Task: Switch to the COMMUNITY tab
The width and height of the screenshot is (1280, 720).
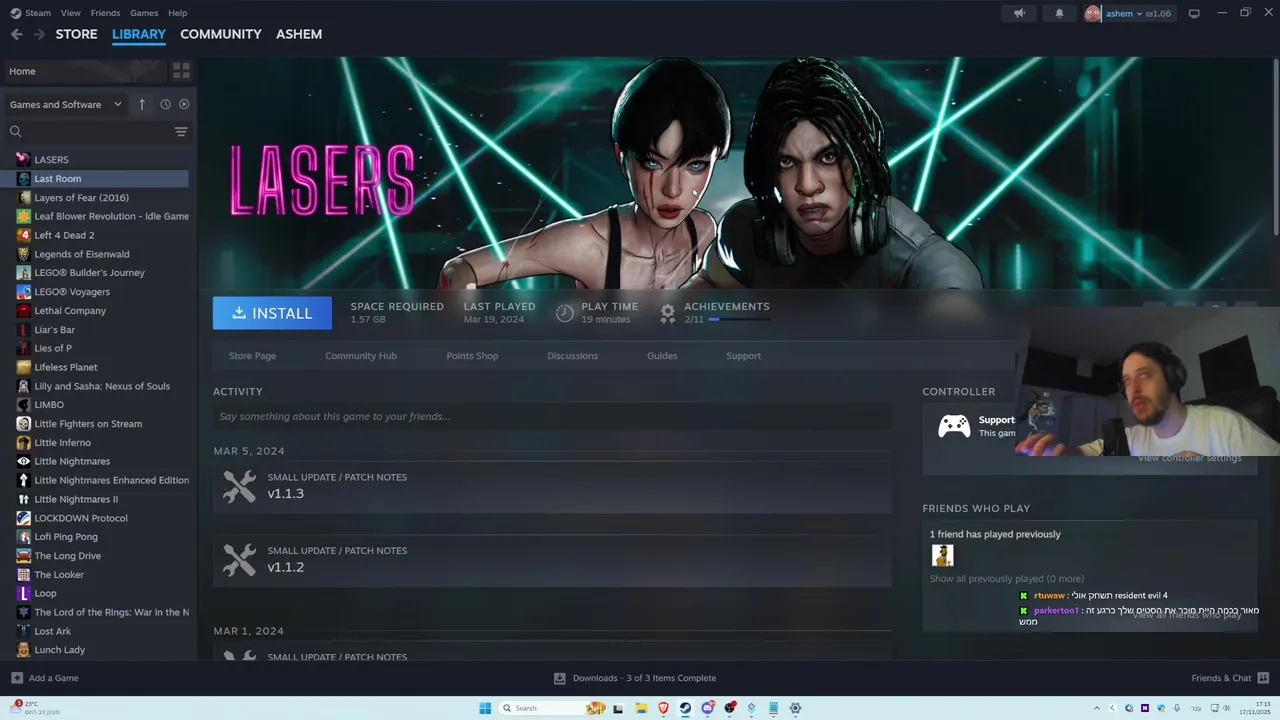Action: pyautogui.click(x=220, y=34)
